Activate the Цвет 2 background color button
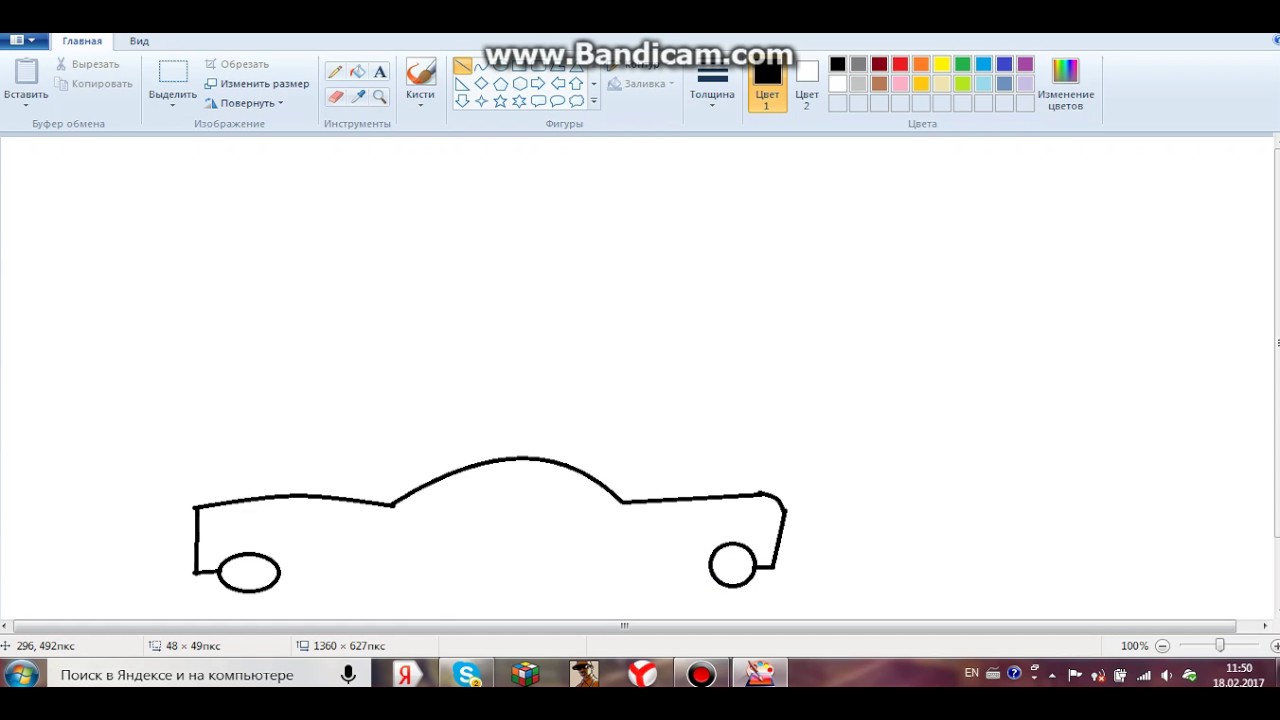This screenshot has height=720, width=1280. [x=807, y=84]
